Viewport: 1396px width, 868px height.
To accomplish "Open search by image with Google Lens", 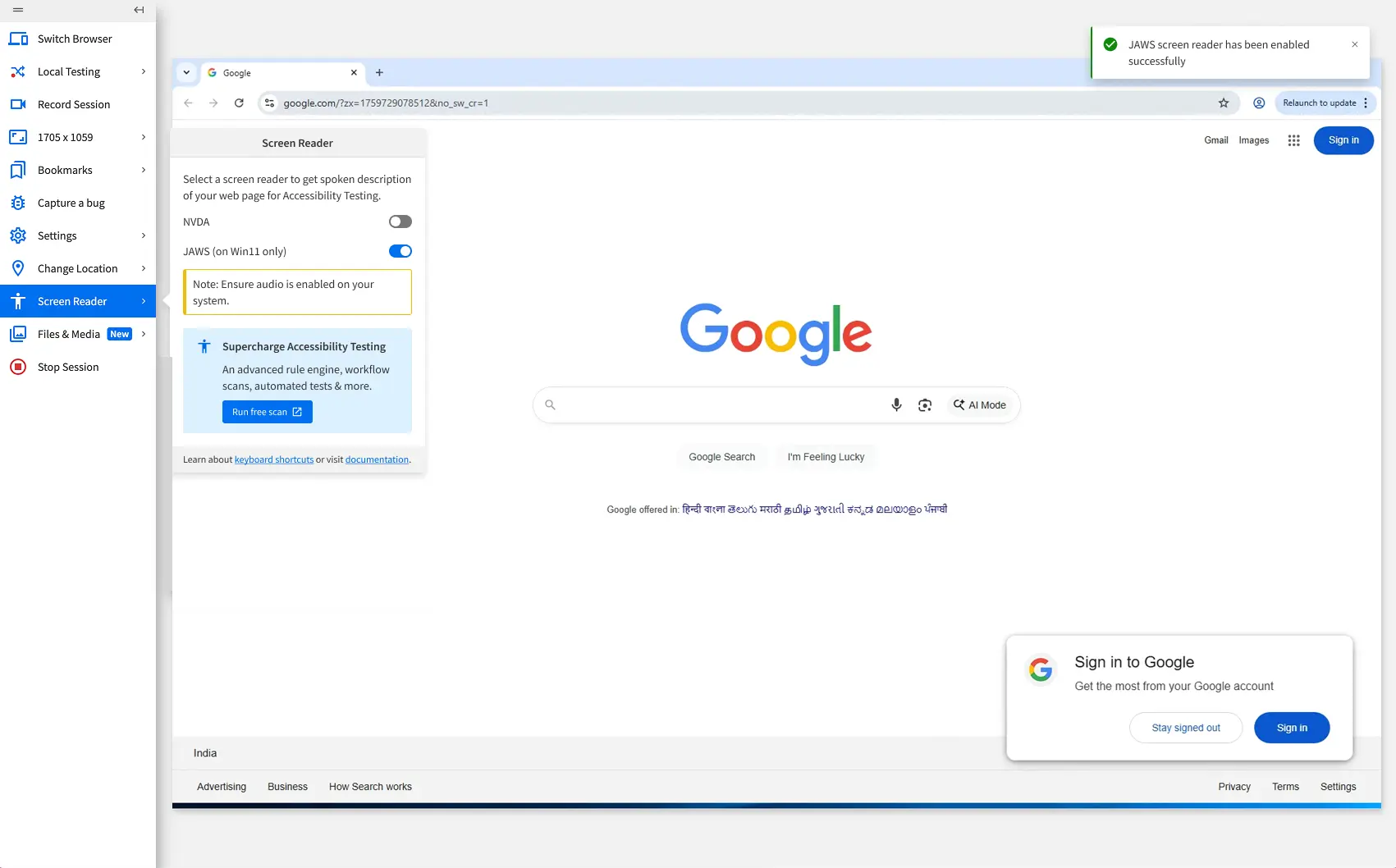I will click(x=925, y=404).
